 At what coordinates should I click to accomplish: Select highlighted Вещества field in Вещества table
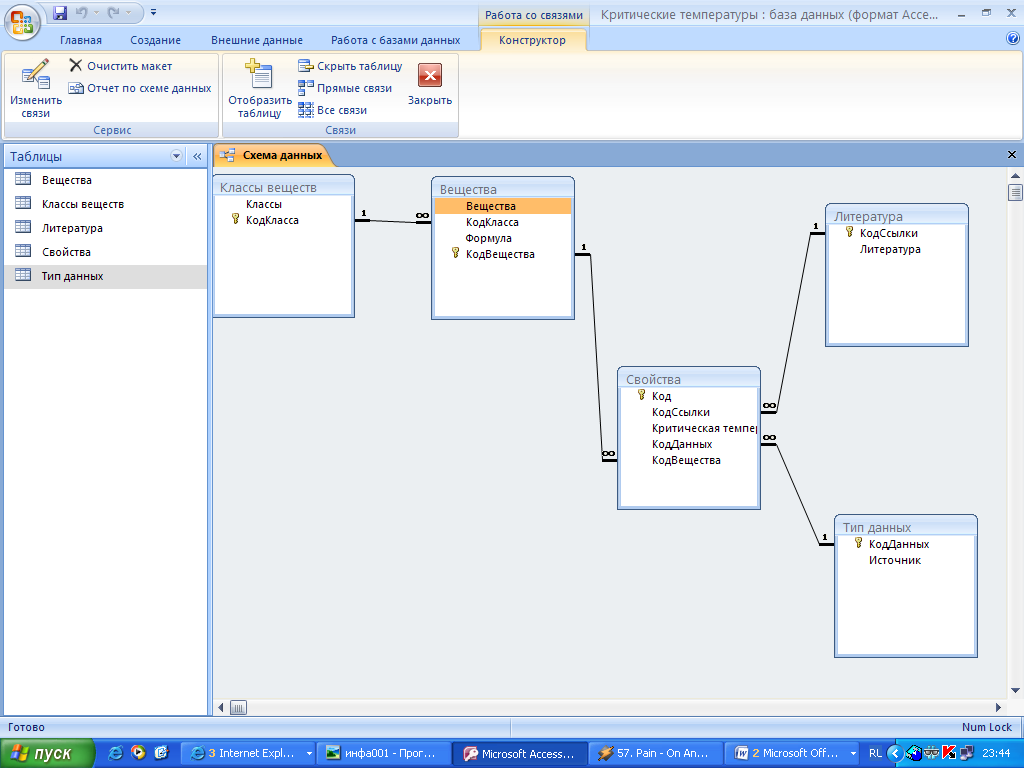502,206
